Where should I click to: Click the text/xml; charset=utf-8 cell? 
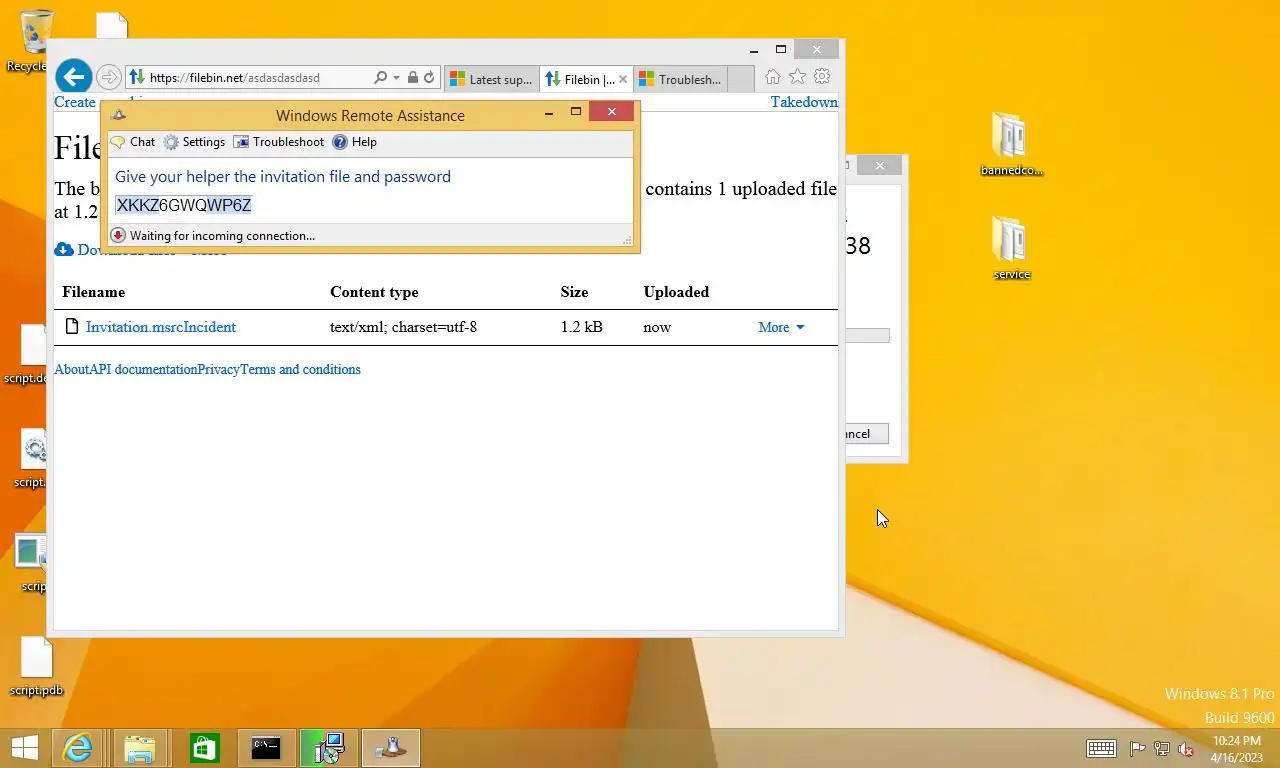[x=403, y=327]
